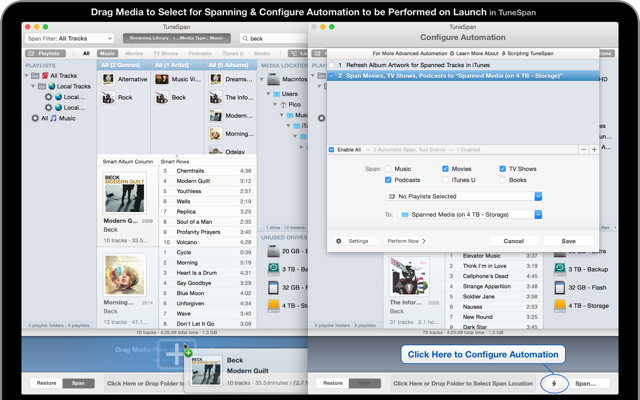Select the Rock genre icon
Screen dimensions: 640x400
click(x=108, y=98)
